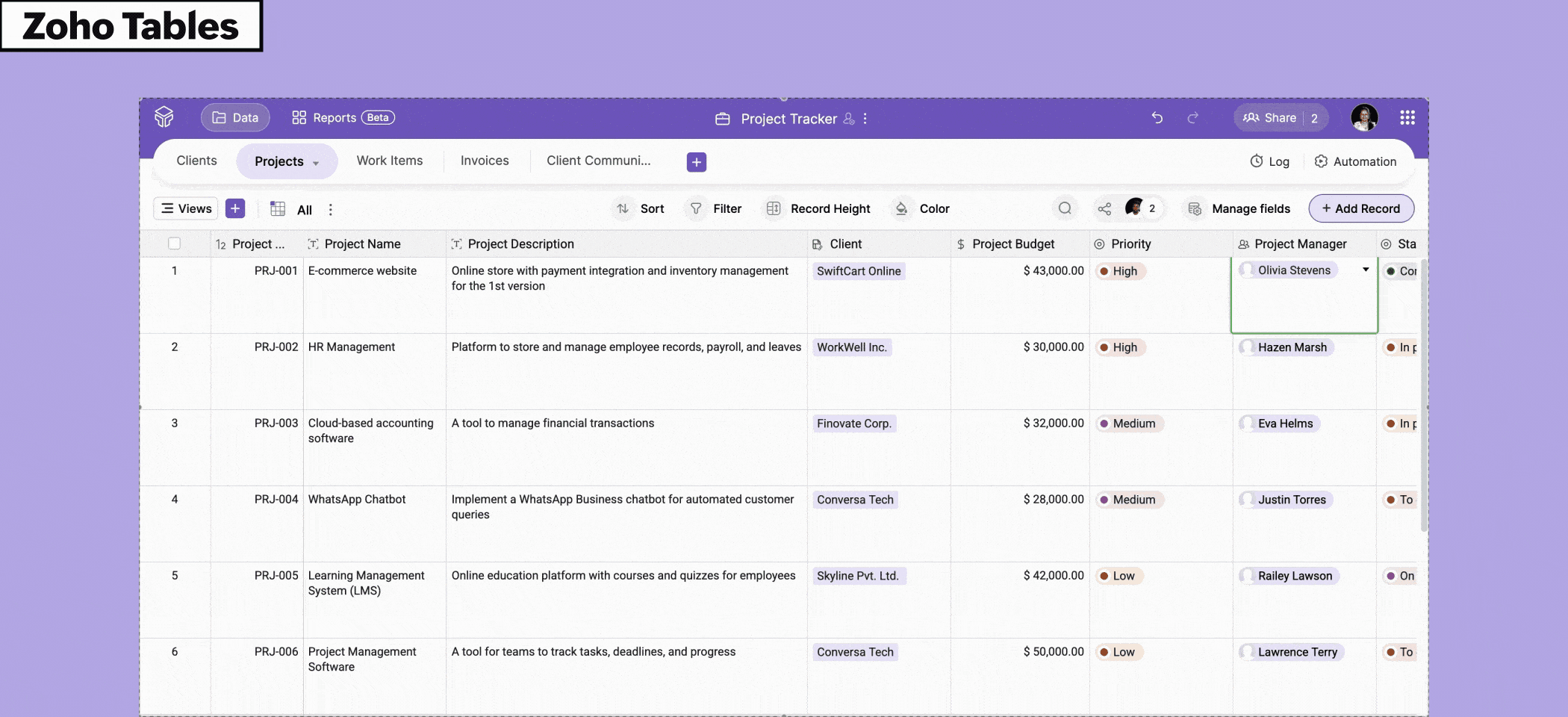Image resolution: width=1568 pixels, height=717 pixels.
Task: Click the Project Tracker briefcase icon
Action: [x=722, y=119]
